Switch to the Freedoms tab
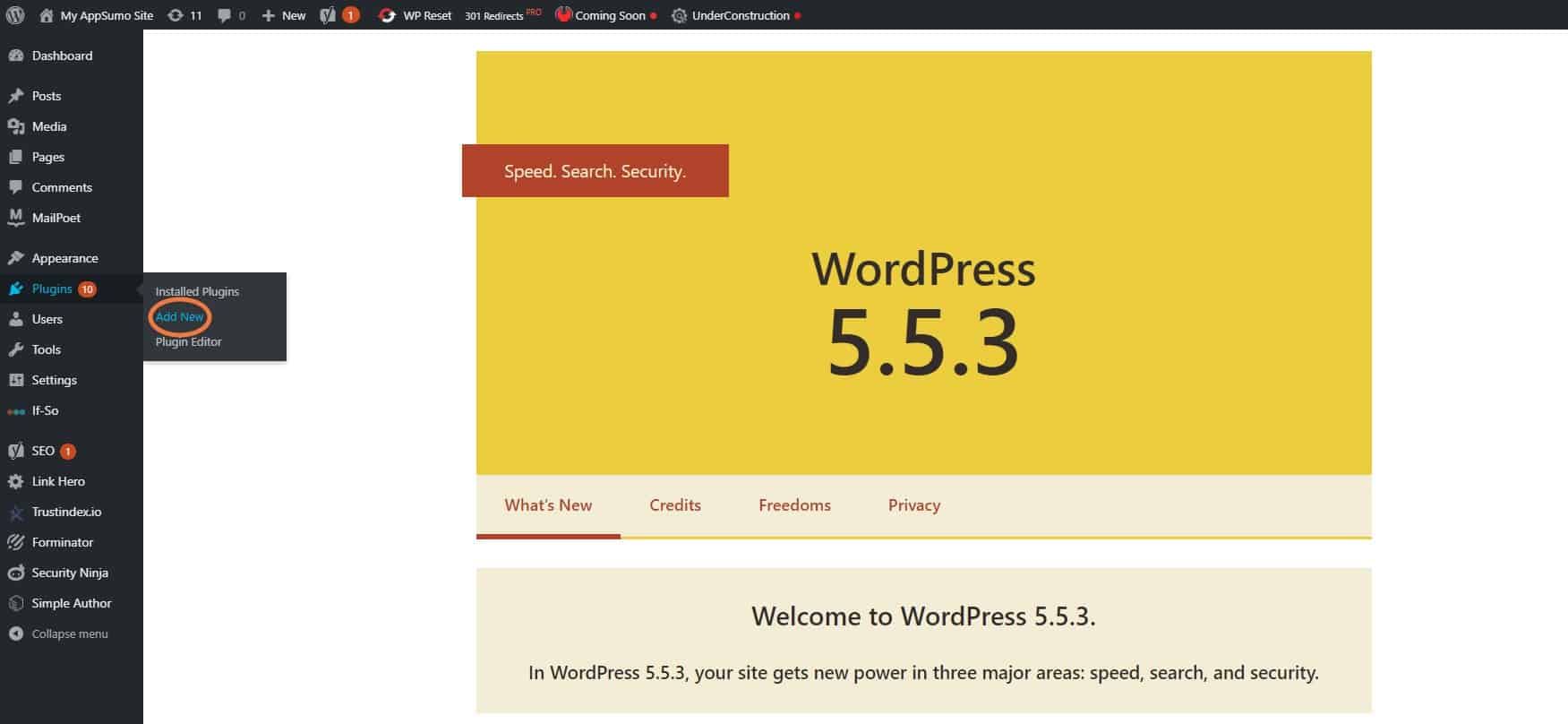The width and height of the screenshot is (1568, 724). pyautogui.click(x=794, y=505)
